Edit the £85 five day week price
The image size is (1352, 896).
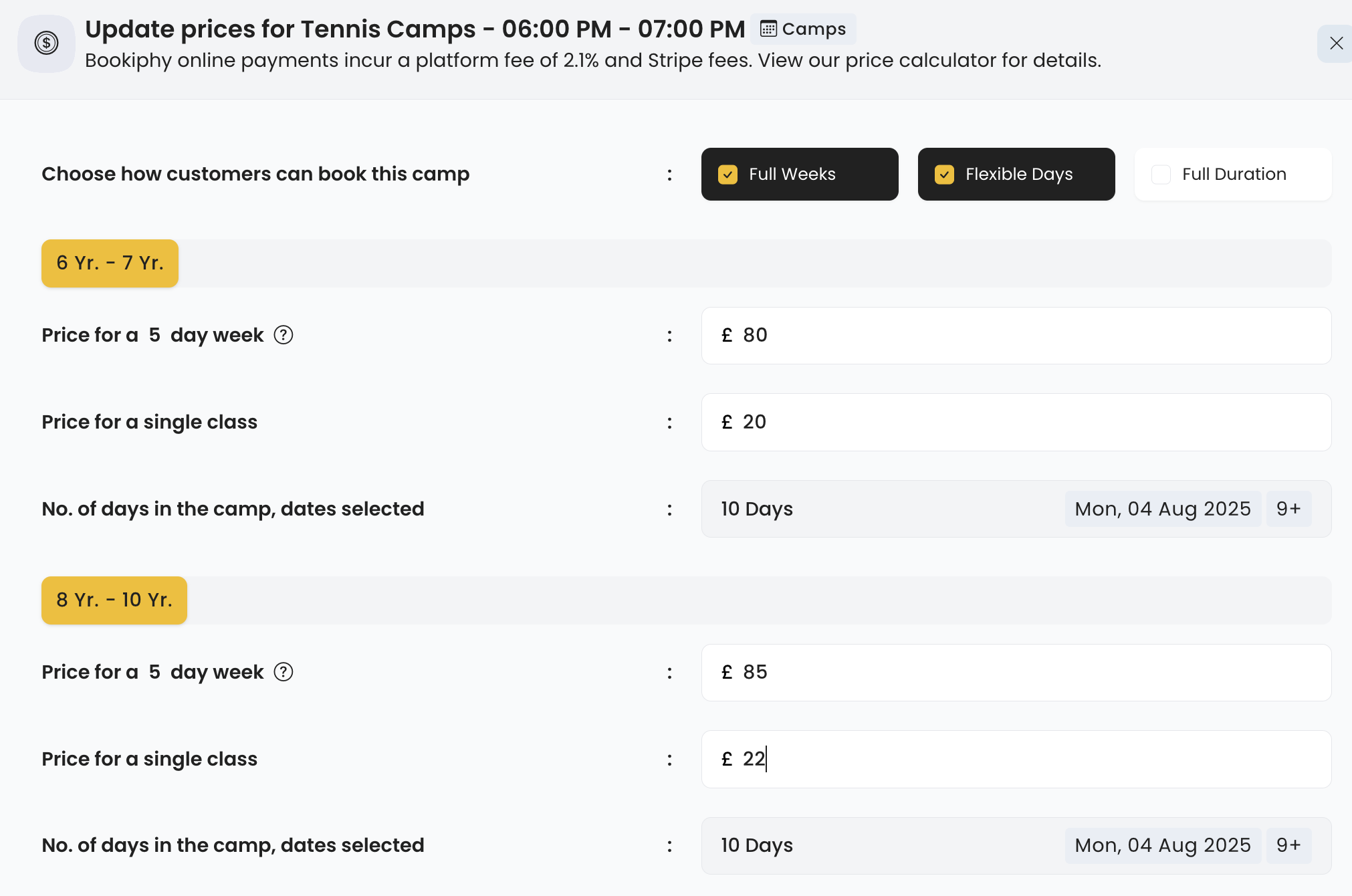1015,673
